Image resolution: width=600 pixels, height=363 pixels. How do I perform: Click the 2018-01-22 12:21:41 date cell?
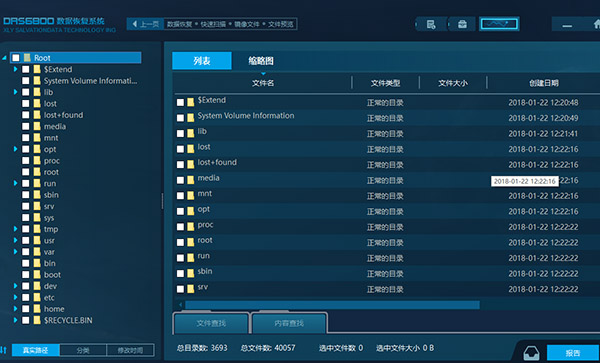click(x=543, y=133)
